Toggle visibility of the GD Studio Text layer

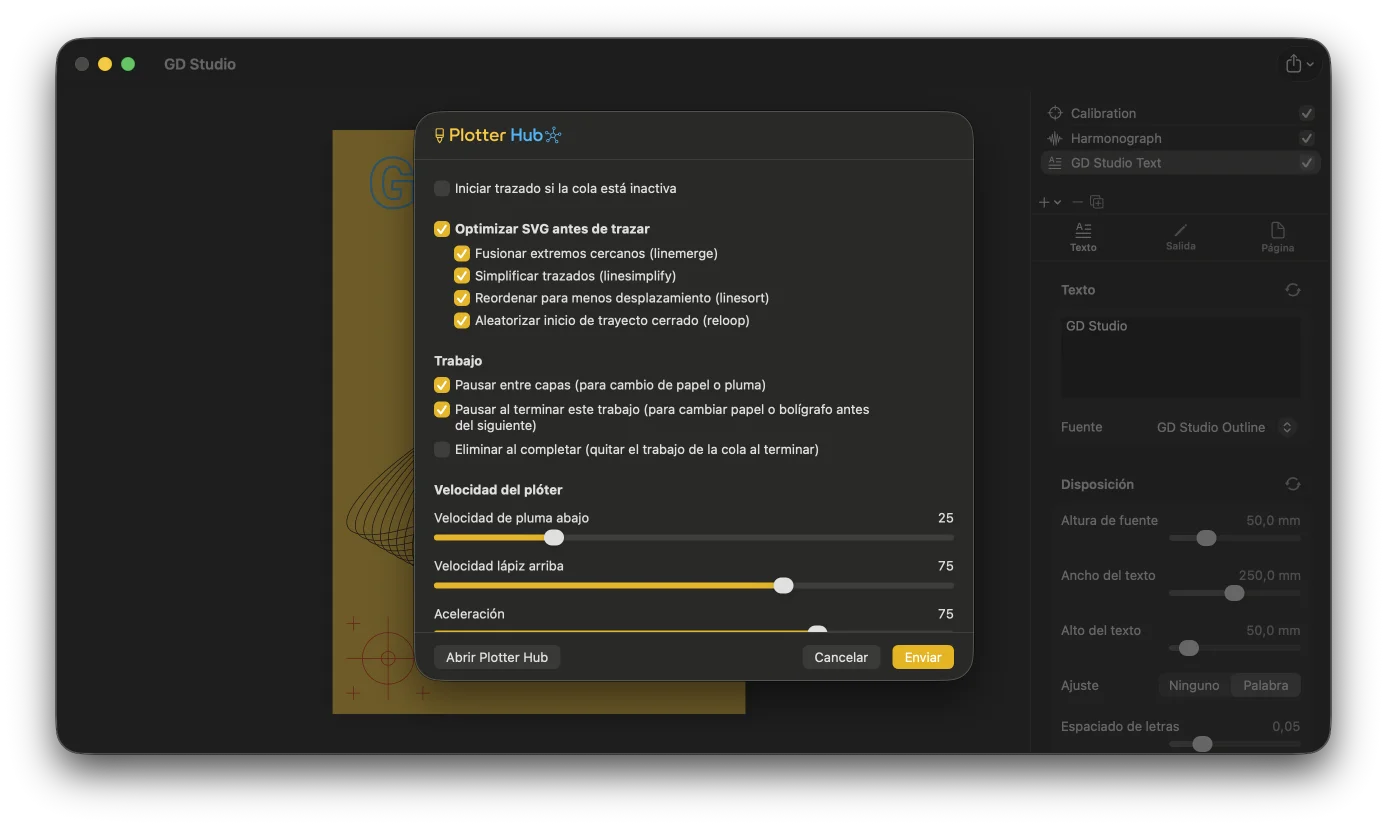pos(1306,163)
